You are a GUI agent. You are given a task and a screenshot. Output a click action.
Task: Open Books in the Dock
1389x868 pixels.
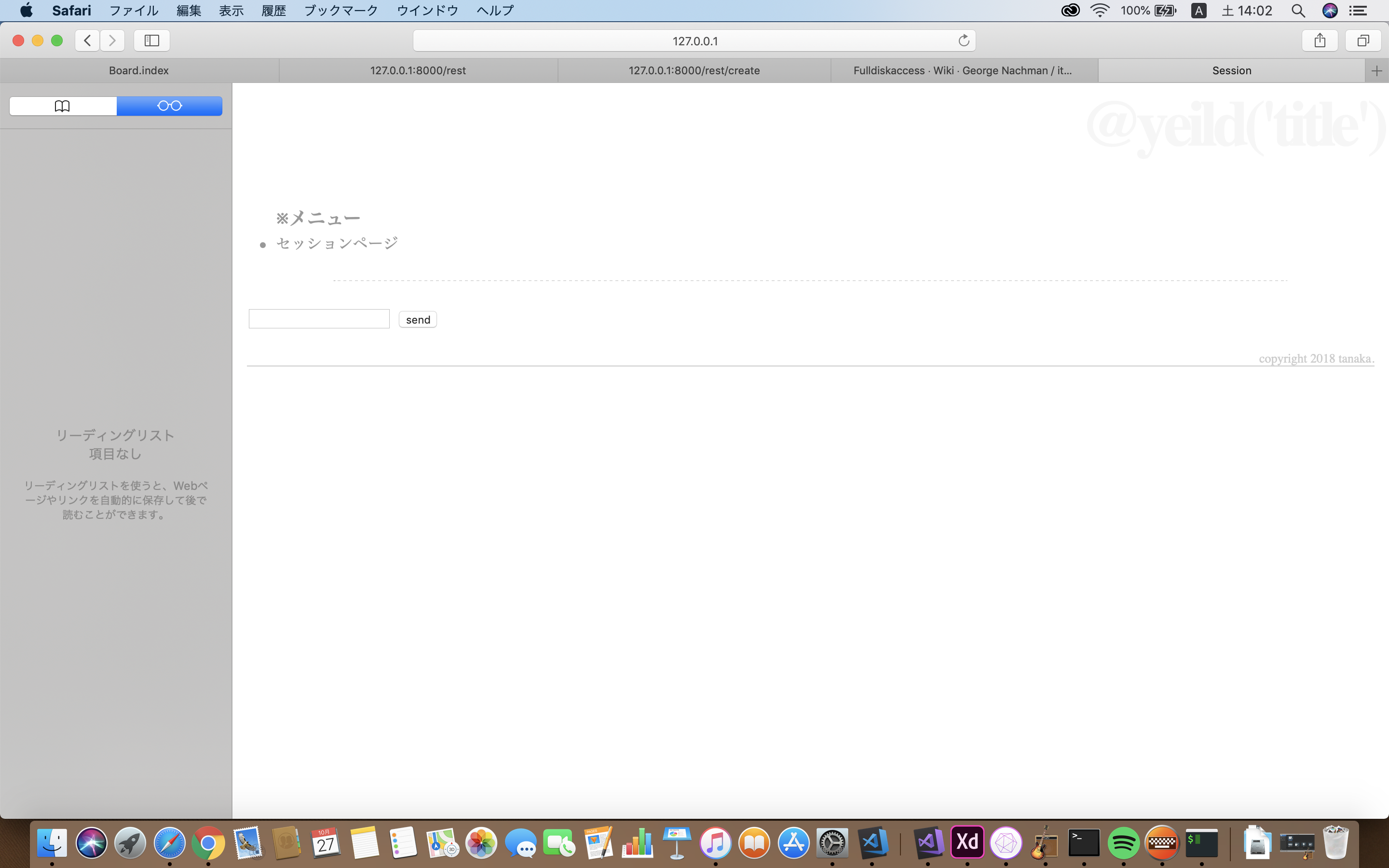point(755,843)
